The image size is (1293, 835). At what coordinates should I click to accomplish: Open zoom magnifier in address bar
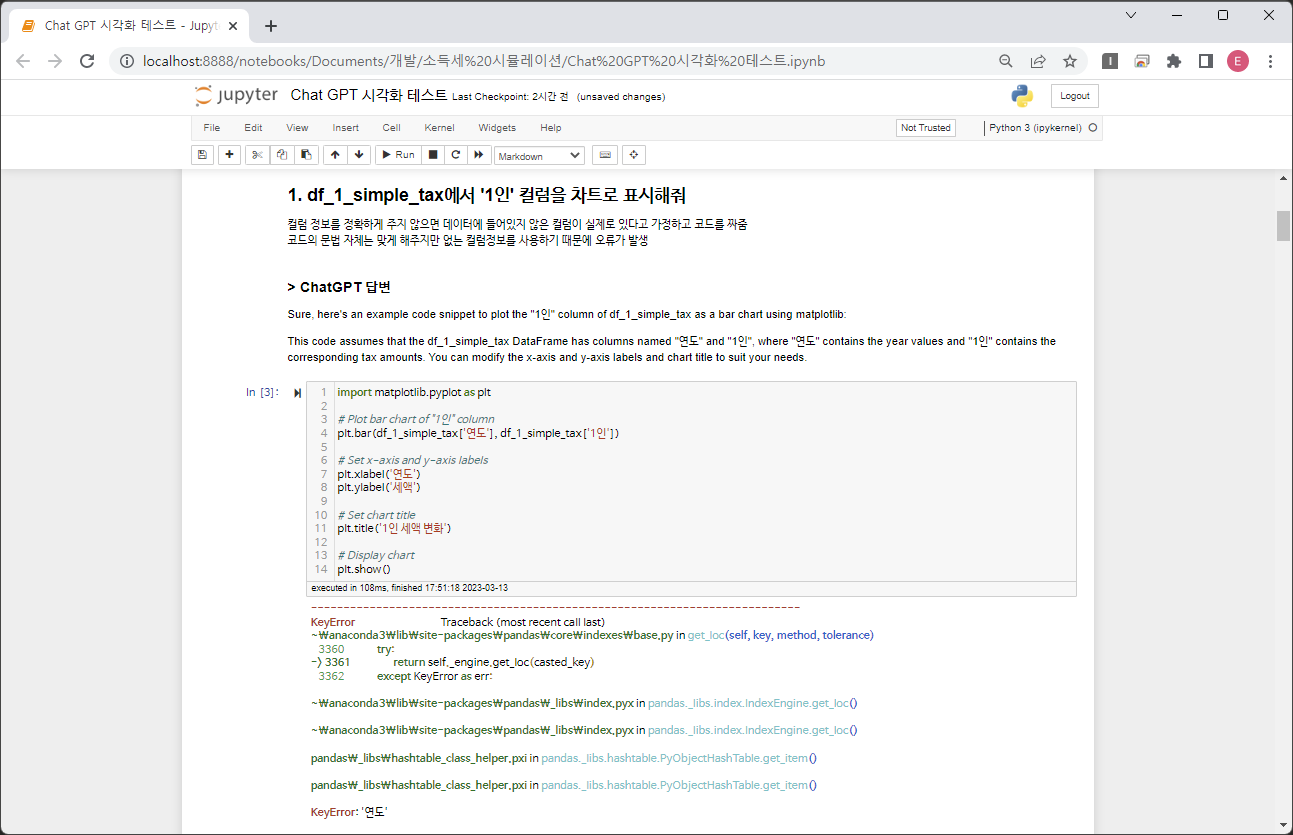(x=1006, y=61)
